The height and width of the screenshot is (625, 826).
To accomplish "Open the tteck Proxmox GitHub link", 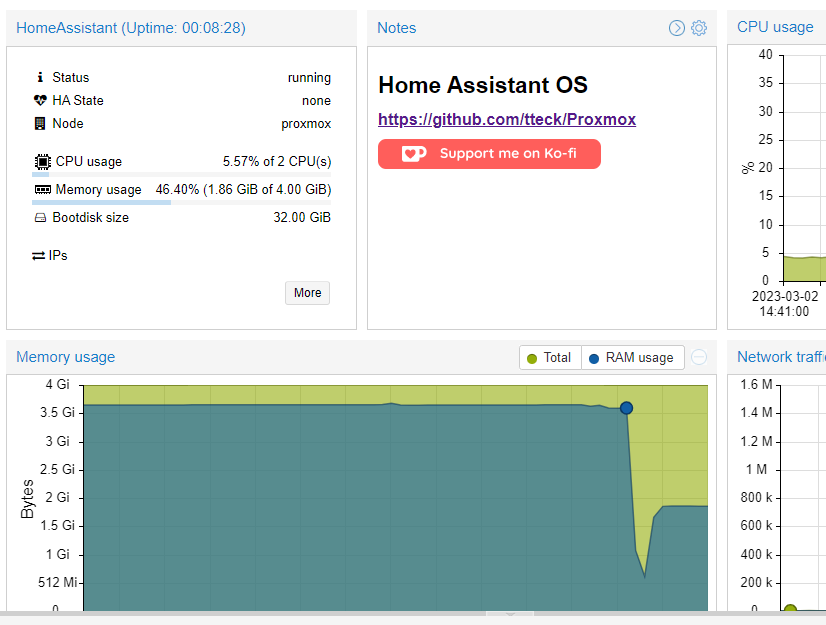I will pyautogui.click(x=507, y=119).
